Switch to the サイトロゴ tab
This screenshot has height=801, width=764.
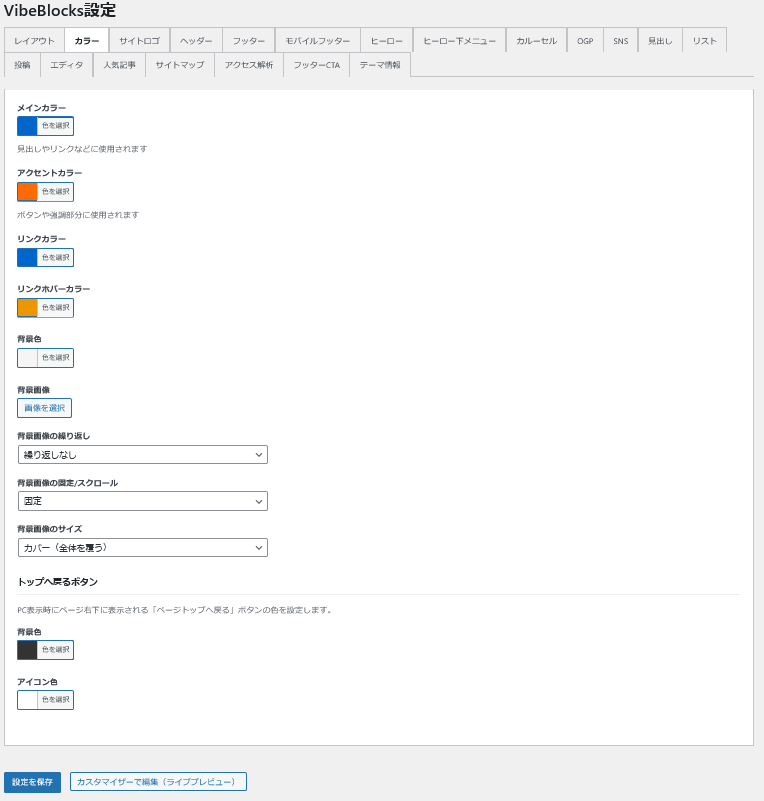(x=139, y=41)
